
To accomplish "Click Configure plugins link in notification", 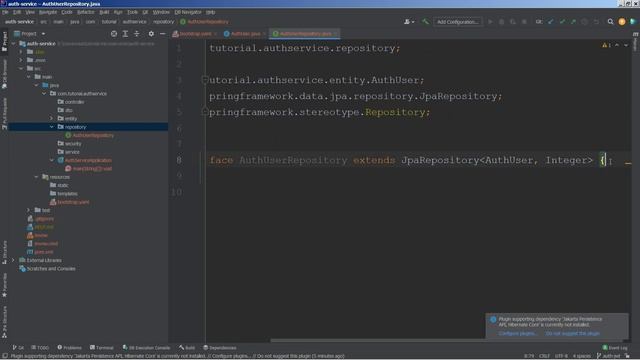I will (x=518, y=333).
